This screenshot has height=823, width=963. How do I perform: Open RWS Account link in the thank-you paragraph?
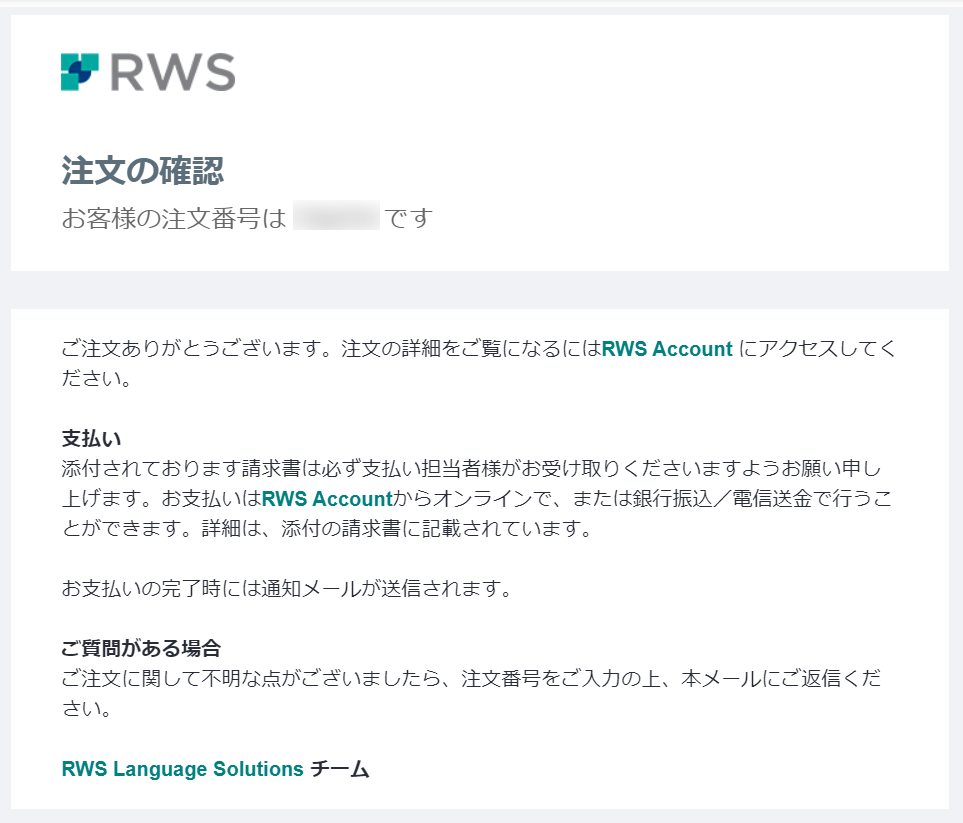point(667,350)
